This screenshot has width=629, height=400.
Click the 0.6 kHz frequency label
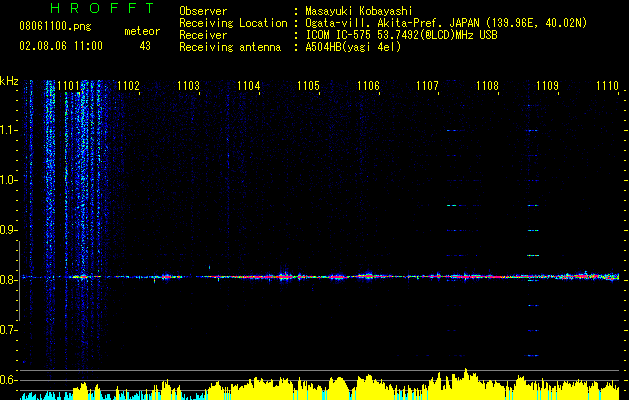[x=8, y=380]
